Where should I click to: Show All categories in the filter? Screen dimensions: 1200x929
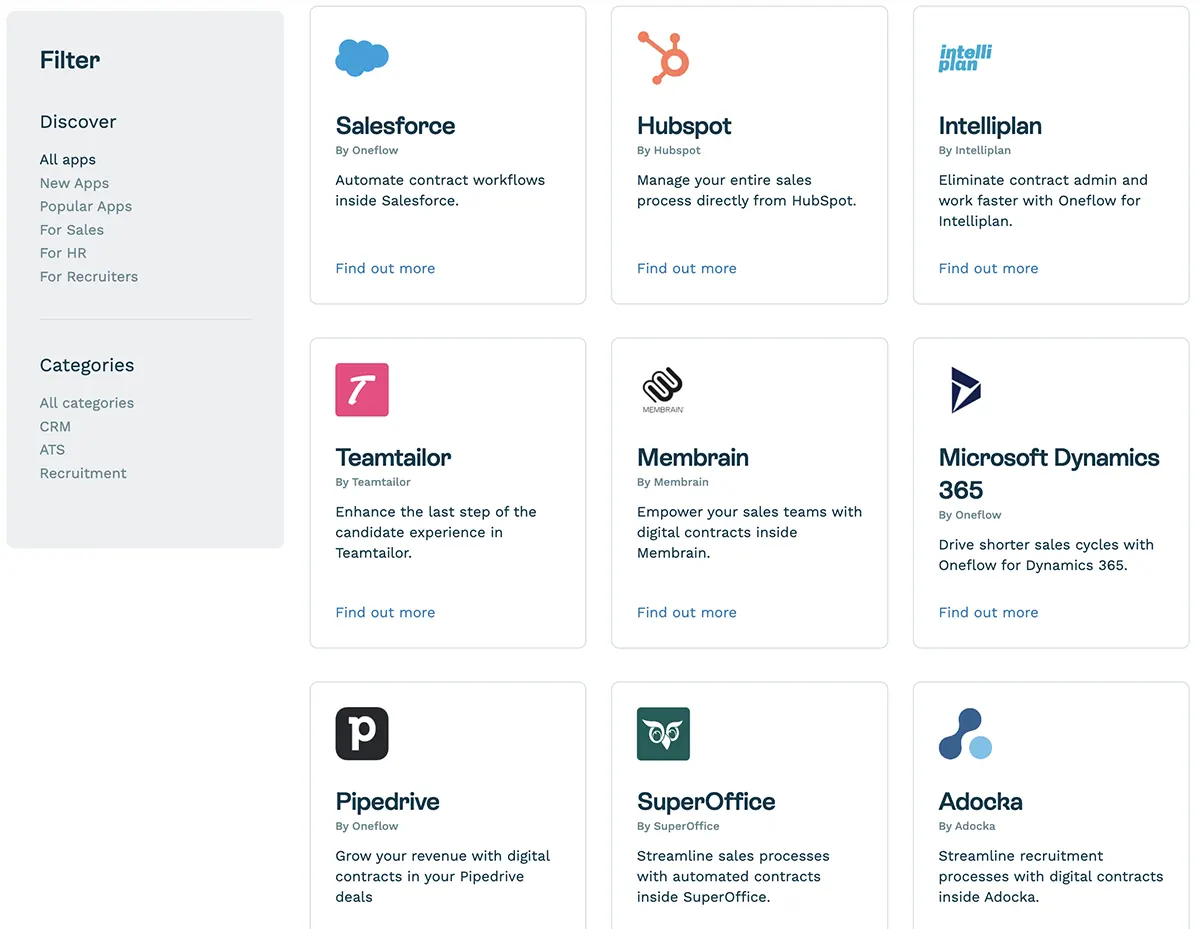point(87,403)
